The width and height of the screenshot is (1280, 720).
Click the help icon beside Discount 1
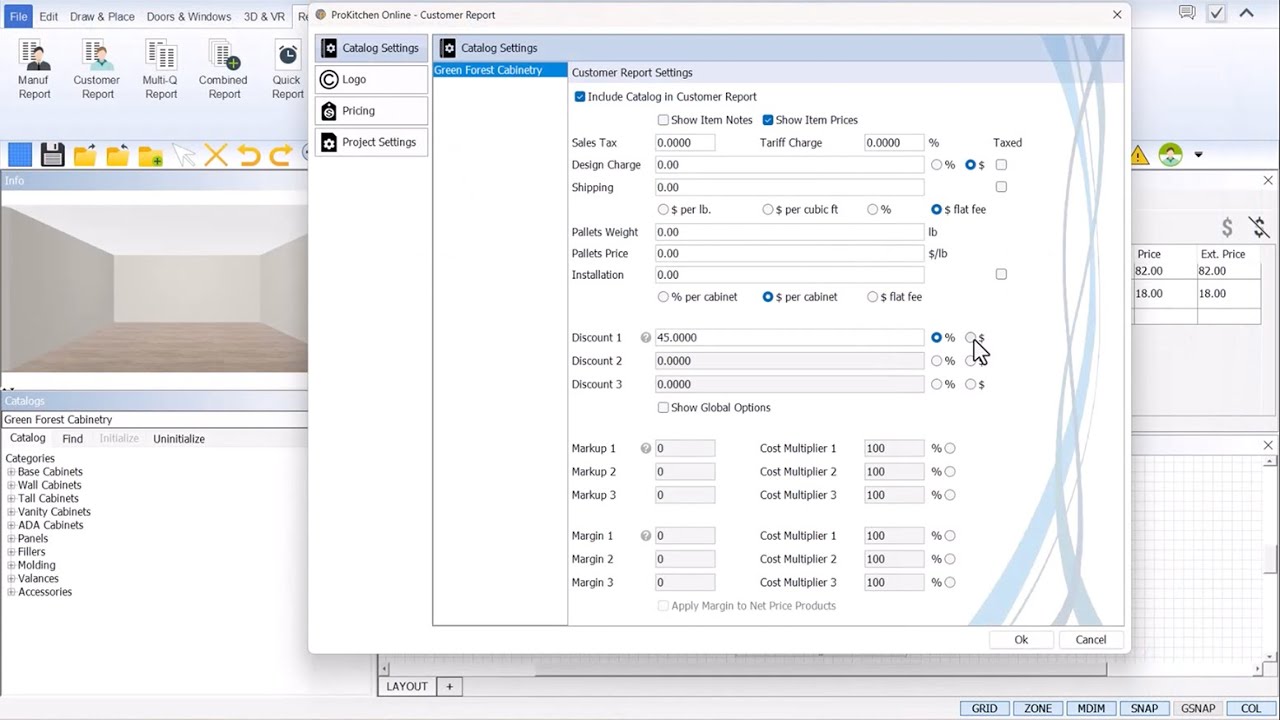point(645,338)
